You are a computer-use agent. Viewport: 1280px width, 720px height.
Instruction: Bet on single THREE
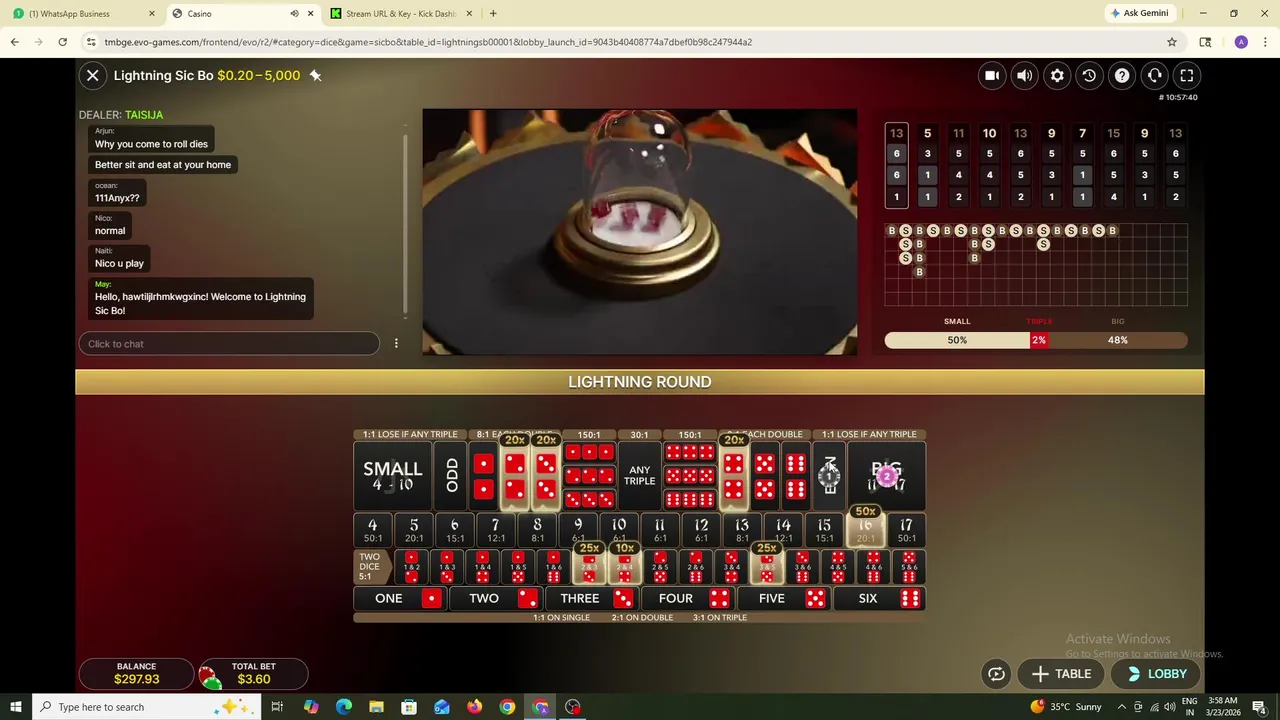tap(592, 598)
